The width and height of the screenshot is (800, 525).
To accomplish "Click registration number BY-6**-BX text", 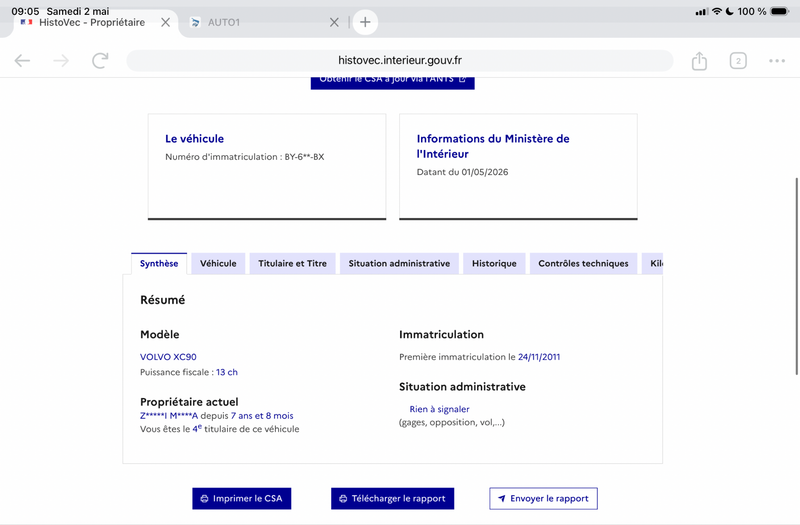I will pyautogui.click(x=304, y=157).
